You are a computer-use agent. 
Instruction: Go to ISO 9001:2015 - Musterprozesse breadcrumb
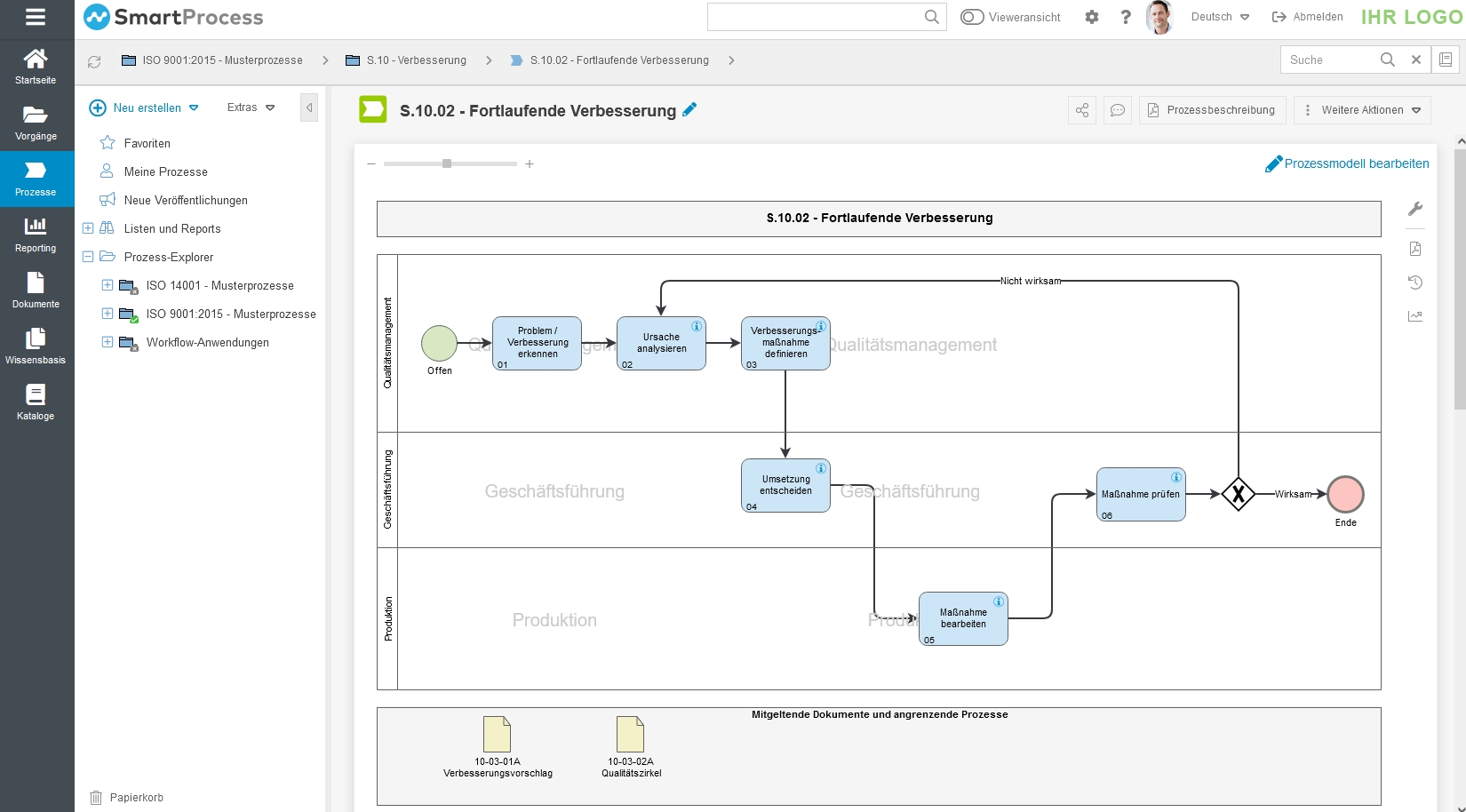pyautogui.click(x=212, y=60)
